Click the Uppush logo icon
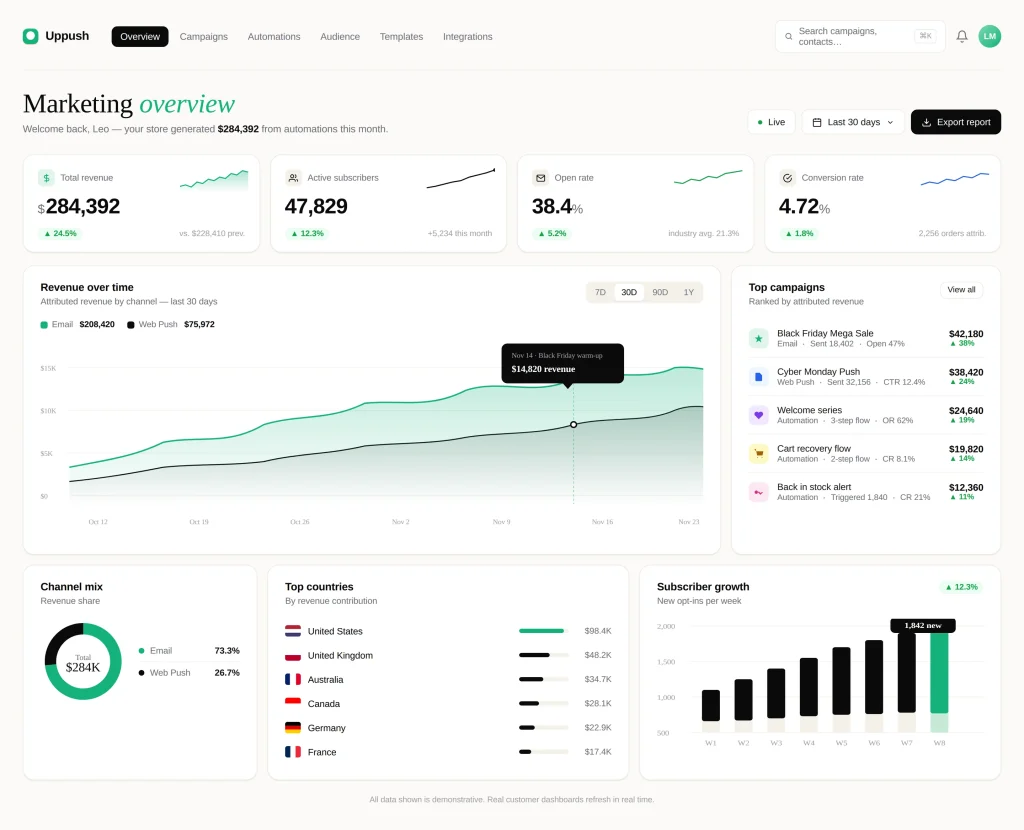1024x830 pixels. coord(31,36)
